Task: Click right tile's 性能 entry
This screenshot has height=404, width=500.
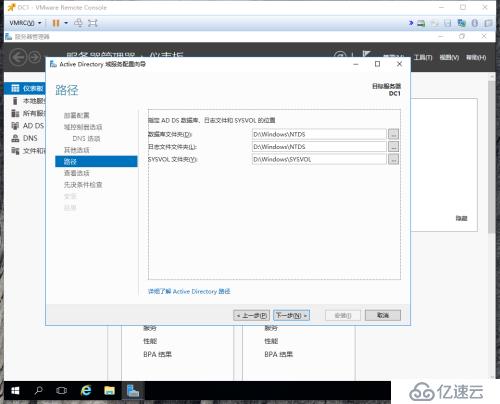Action: [x=271, y=341]
